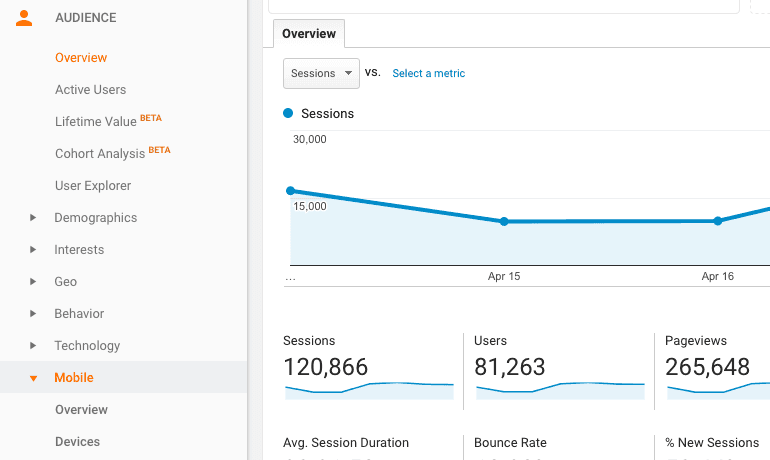
Task: Go to Active Users report
Action: pyautogui.click(x=90, y=90)
